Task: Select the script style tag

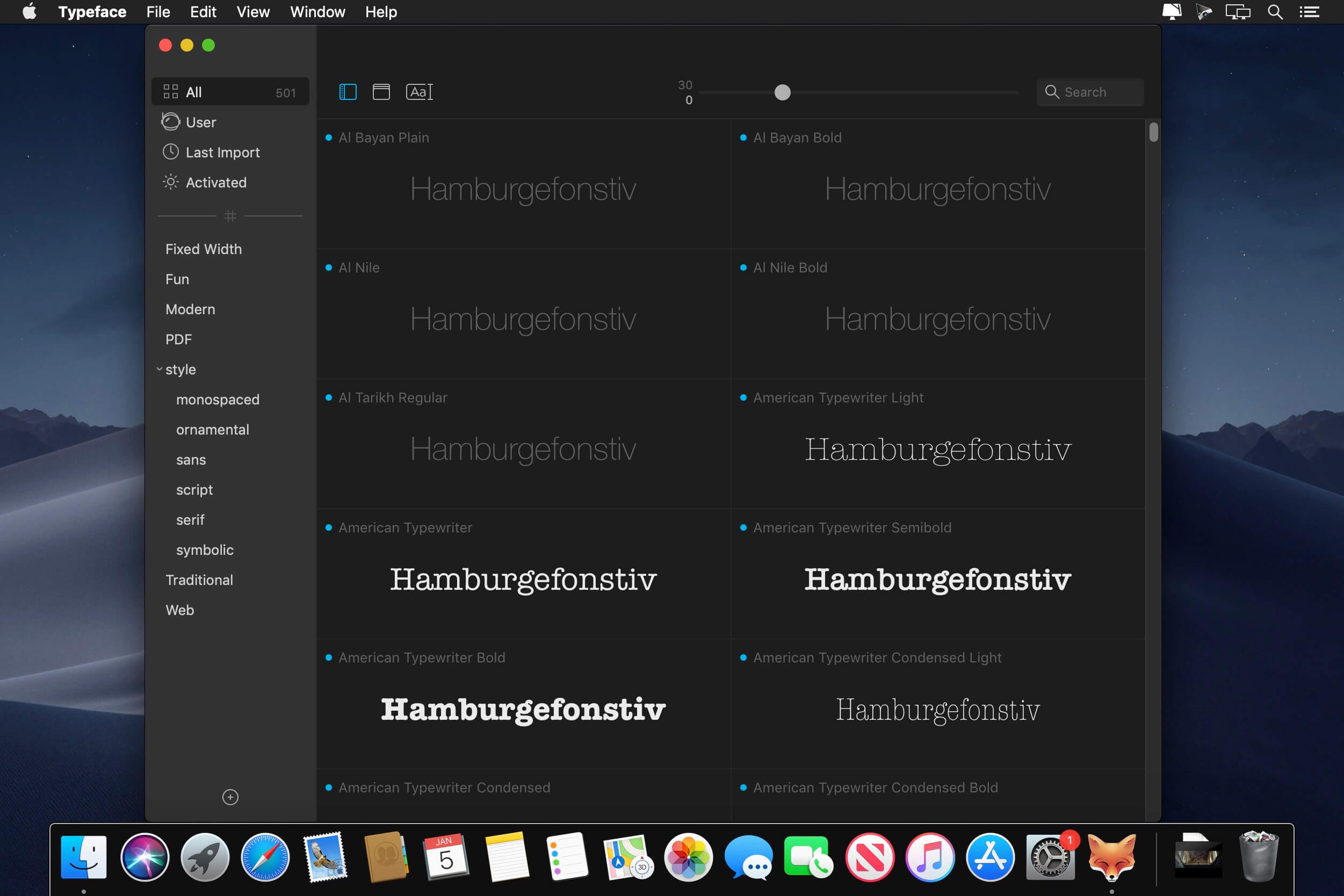Action: click(194, 490)
